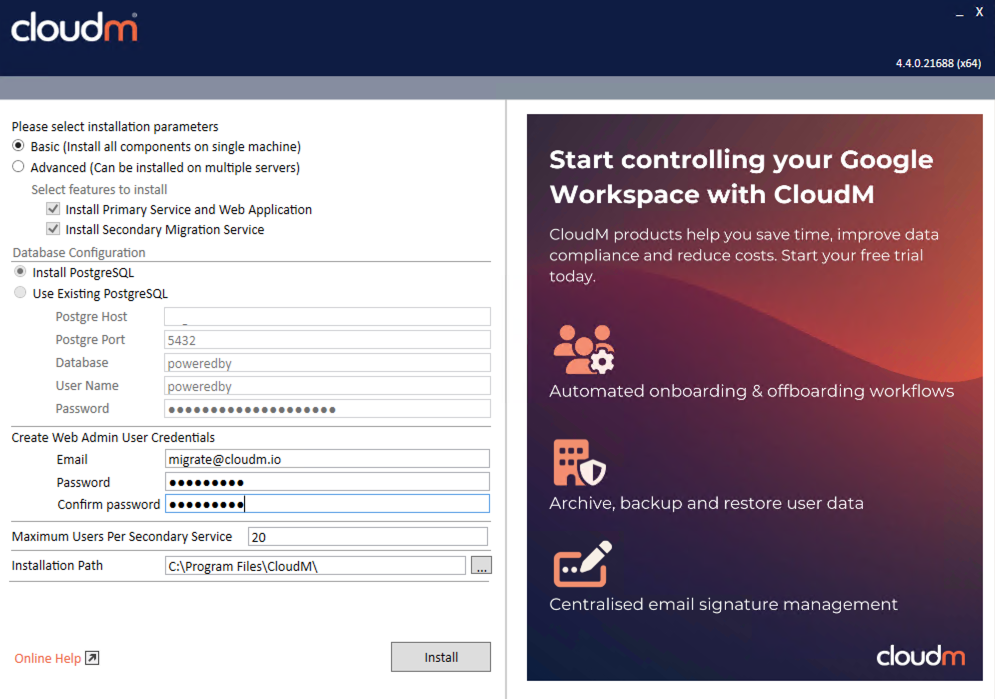Click into the Database name field
Image resolution: width=995 pixels, height=699 pixels.
(x=327, y=363)
